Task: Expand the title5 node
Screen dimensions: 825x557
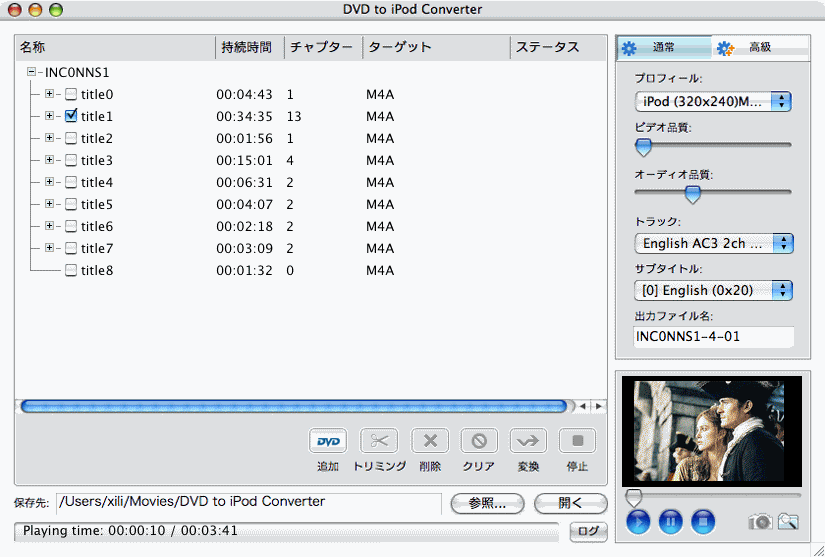Action: click(49, 204)
